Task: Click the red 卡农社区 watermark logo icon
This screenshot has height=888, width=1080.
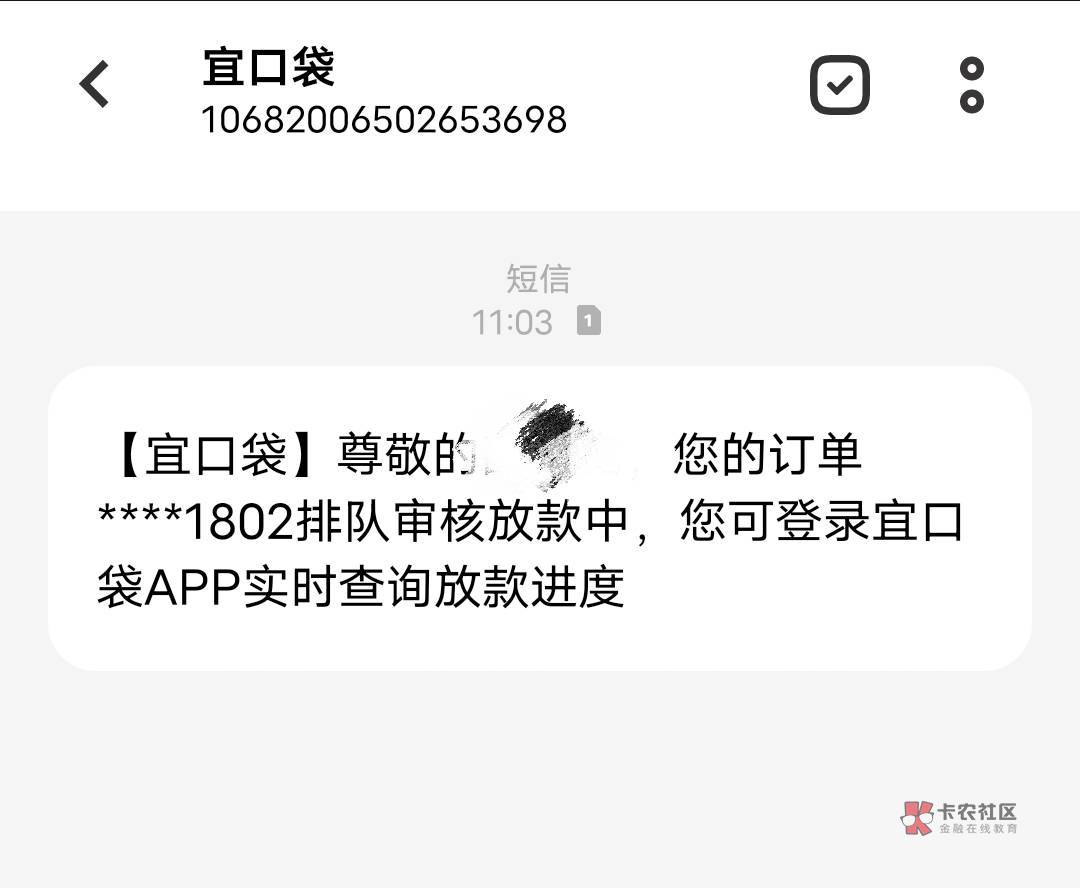Action: 917,818
